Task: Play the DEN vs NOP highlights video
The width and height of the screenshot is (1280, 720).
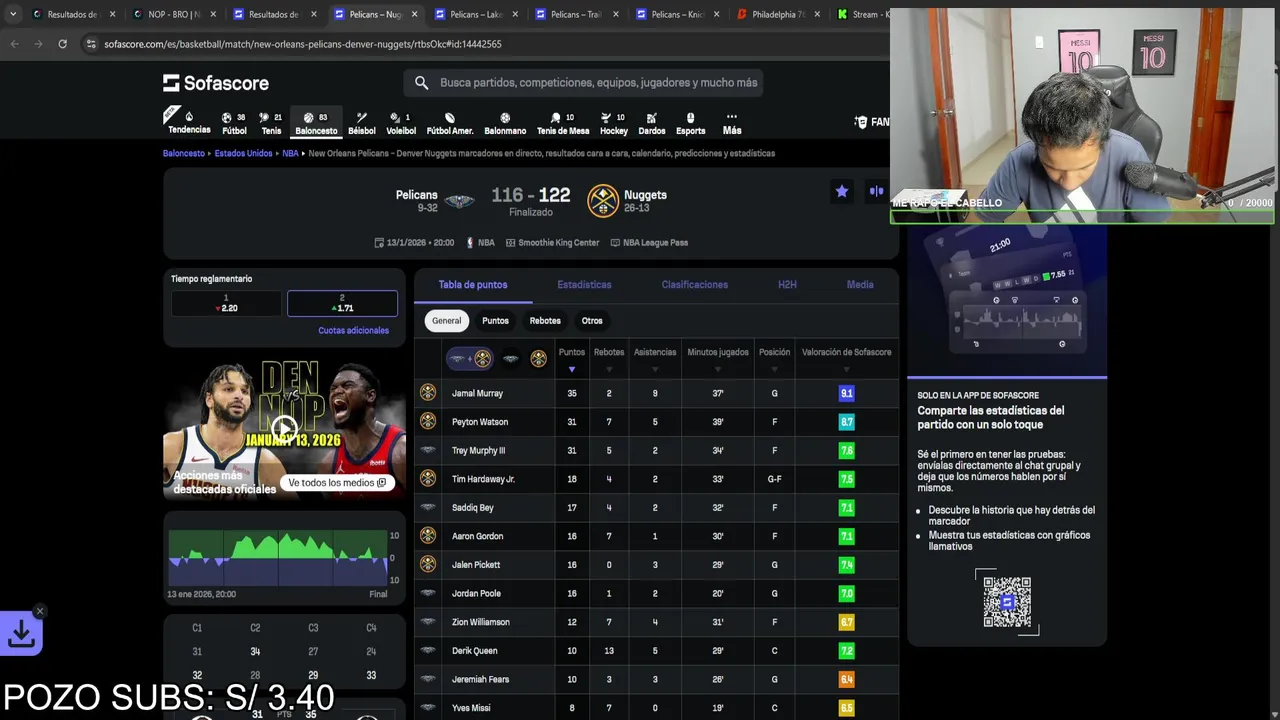Action: point(284,428)
